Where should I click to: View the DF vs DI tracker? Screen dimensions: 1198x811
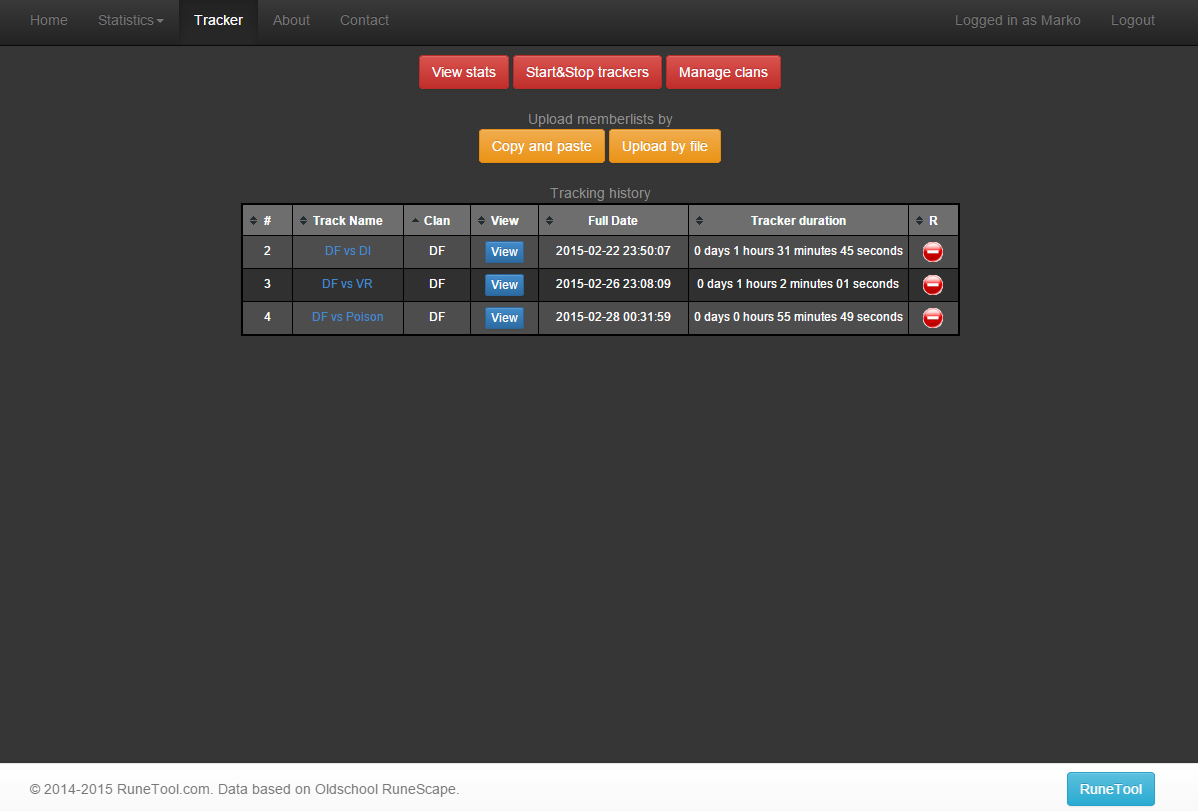[x=504, y=251]
